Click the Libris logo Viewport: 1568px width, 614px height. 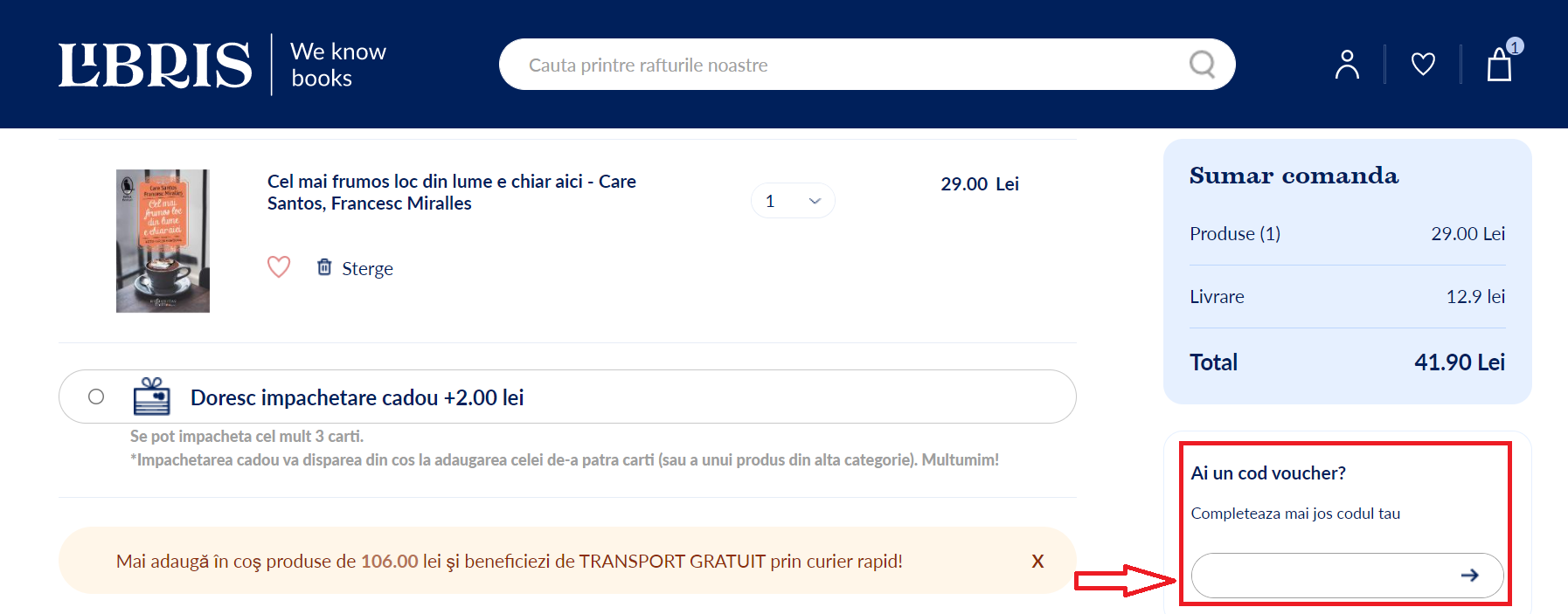[x=155, y=65]
